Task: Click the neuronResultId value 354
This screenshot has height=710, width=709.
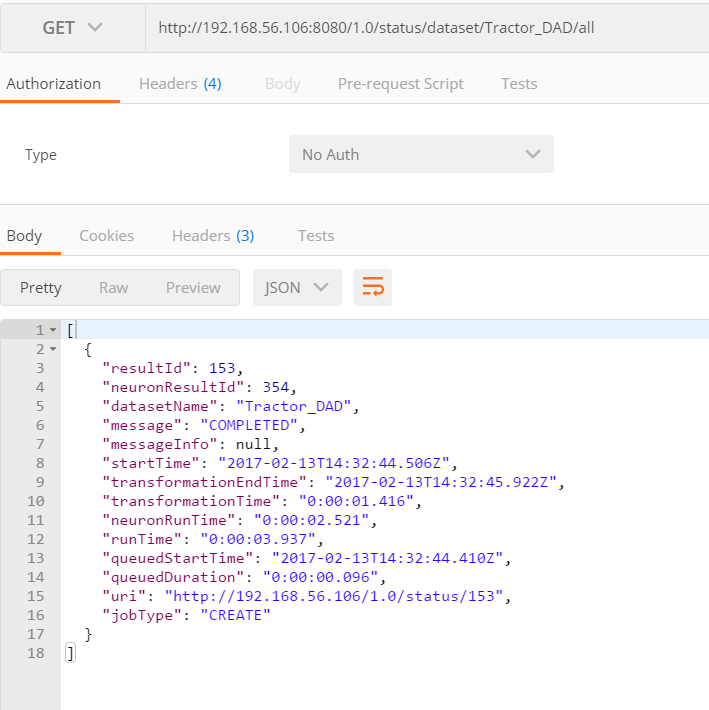Action: coord(276,387)
